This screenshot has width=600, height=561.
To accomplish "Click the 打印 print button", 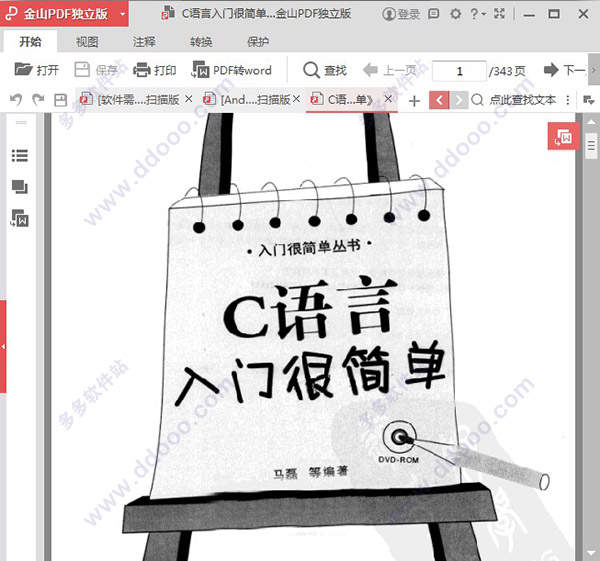I will pos(155,70).
